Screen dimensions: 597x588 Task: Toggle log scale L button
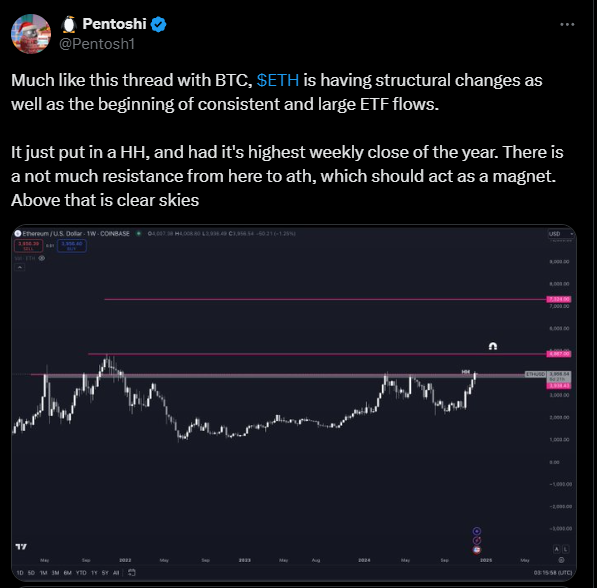(x=566, y=549)
